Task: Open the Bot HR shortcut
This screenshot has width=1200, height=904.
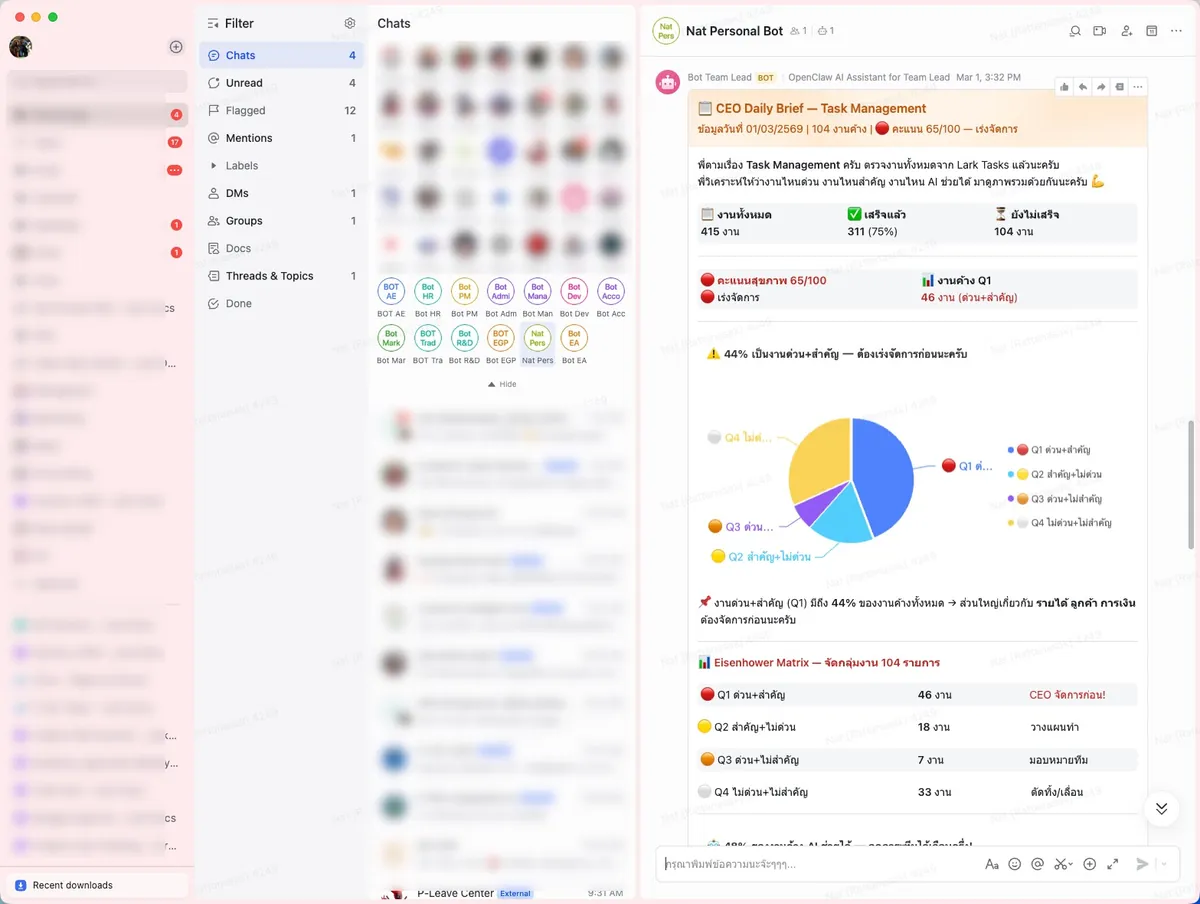Action: click(x=427, y=290)
